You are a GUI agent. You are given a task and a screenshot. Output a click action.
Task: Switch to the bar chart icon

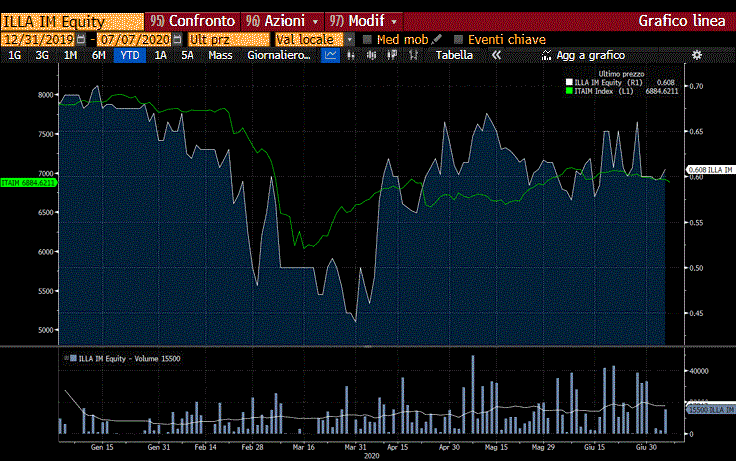pos(351,55)
